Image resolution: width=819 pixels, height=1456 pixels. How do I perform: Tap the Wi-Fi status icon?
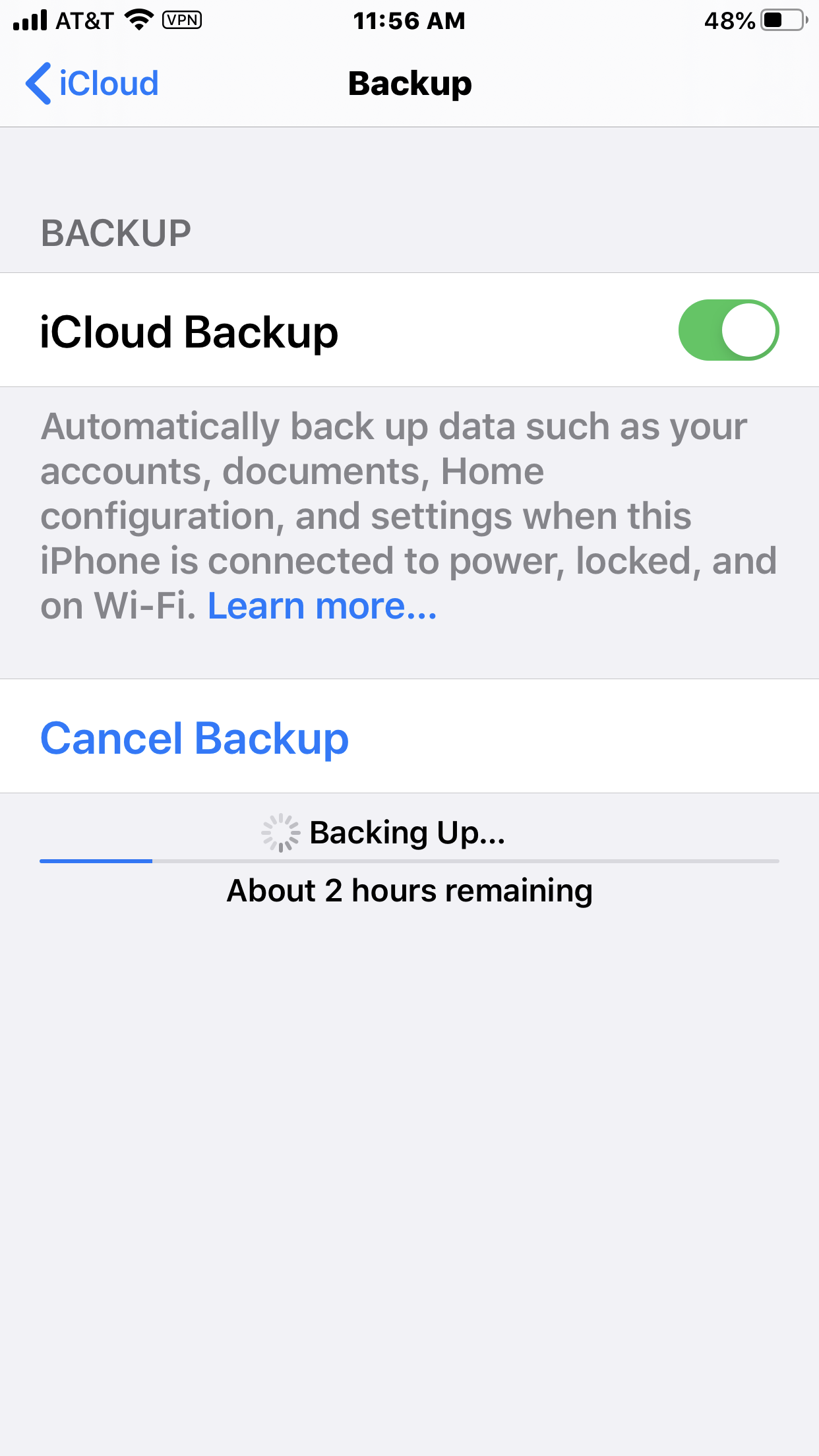139,20
